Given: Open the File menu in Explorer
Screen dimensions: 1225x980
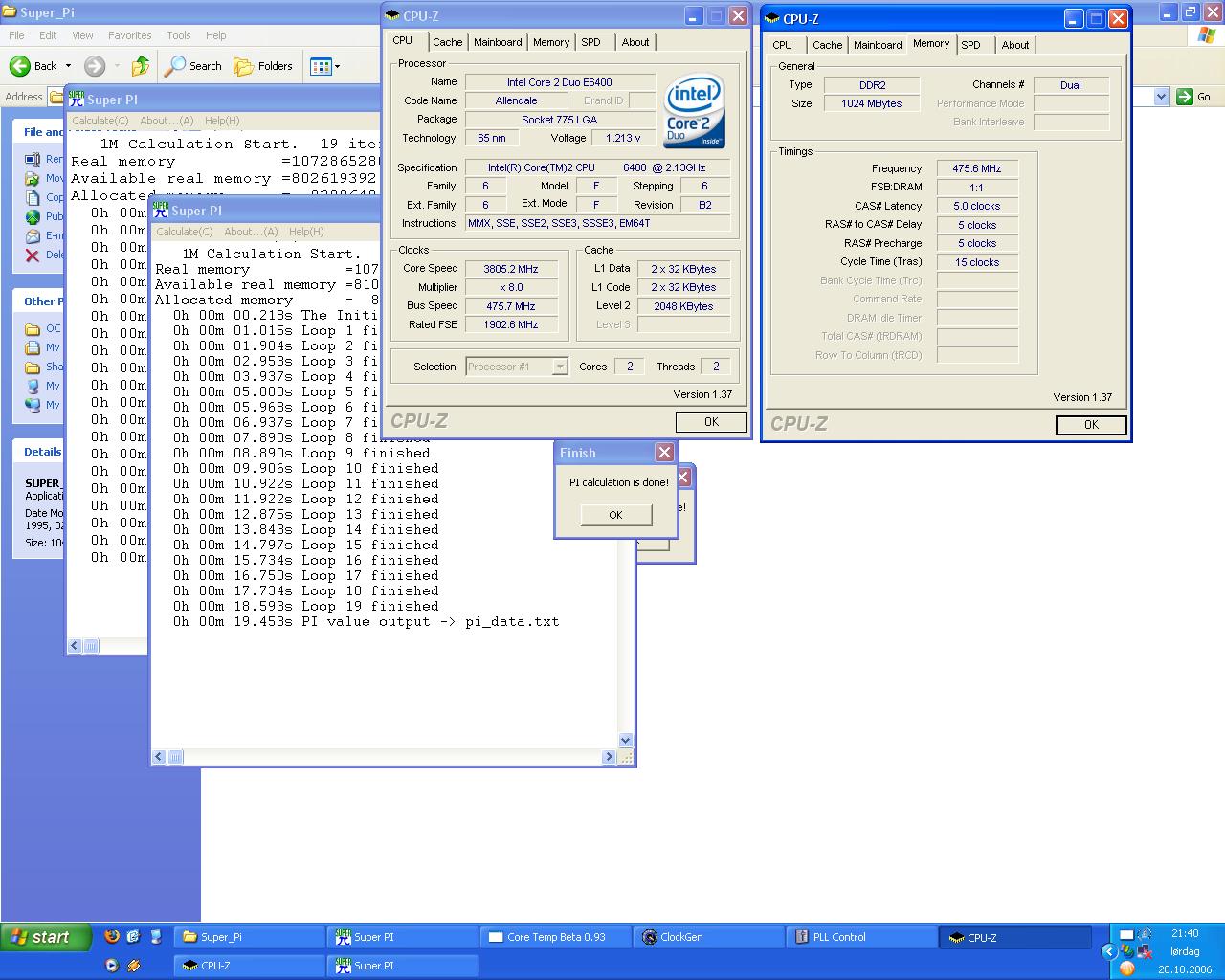Looking at the screenshot, I should (16, 35).
